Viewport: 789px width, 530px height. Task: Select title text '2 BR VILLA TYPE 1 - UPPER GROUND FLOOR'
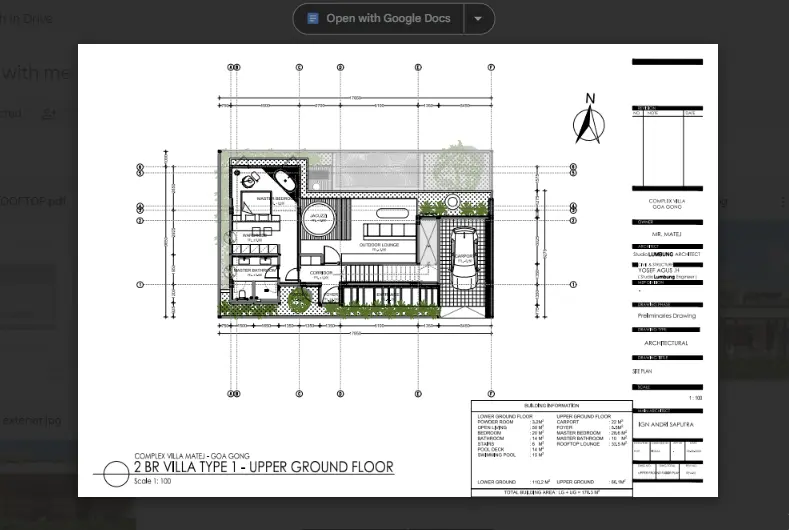point(264,467)
